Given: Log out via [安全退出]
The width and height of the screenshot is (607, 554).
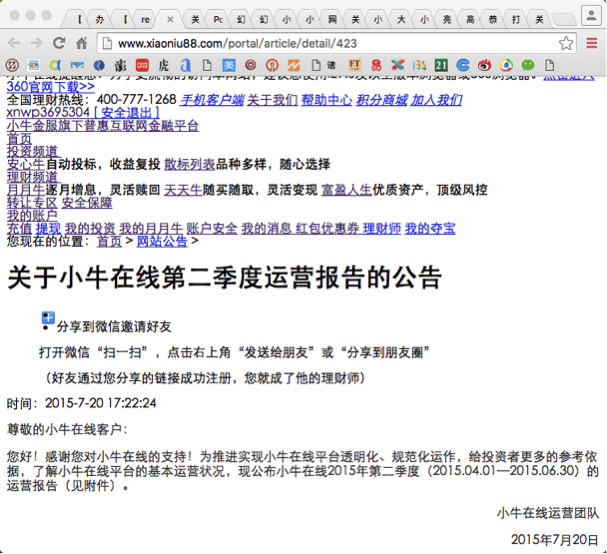Looking at the screenshot, I should [127, 112].
